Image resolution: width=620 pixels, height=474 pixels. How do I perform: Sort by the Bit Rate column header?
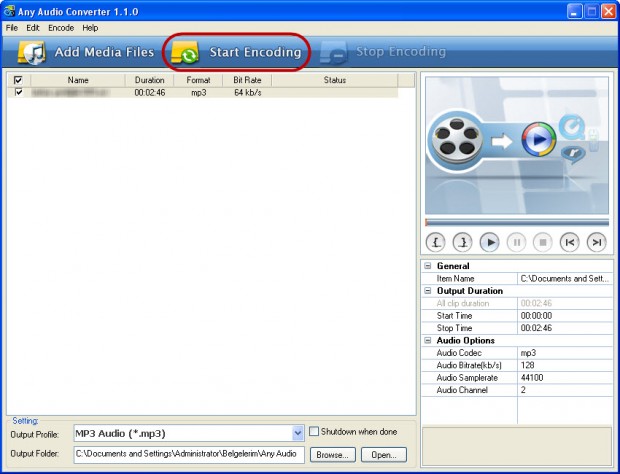tap(247, 80)
